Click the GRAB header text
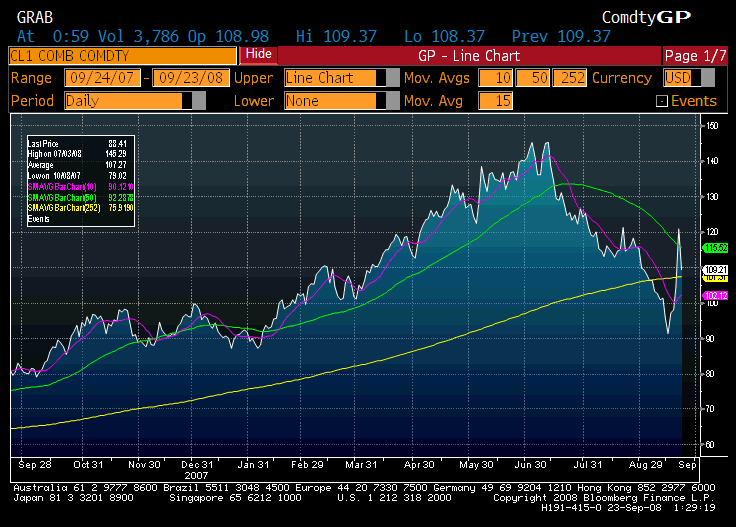 [x=35, y=17]
